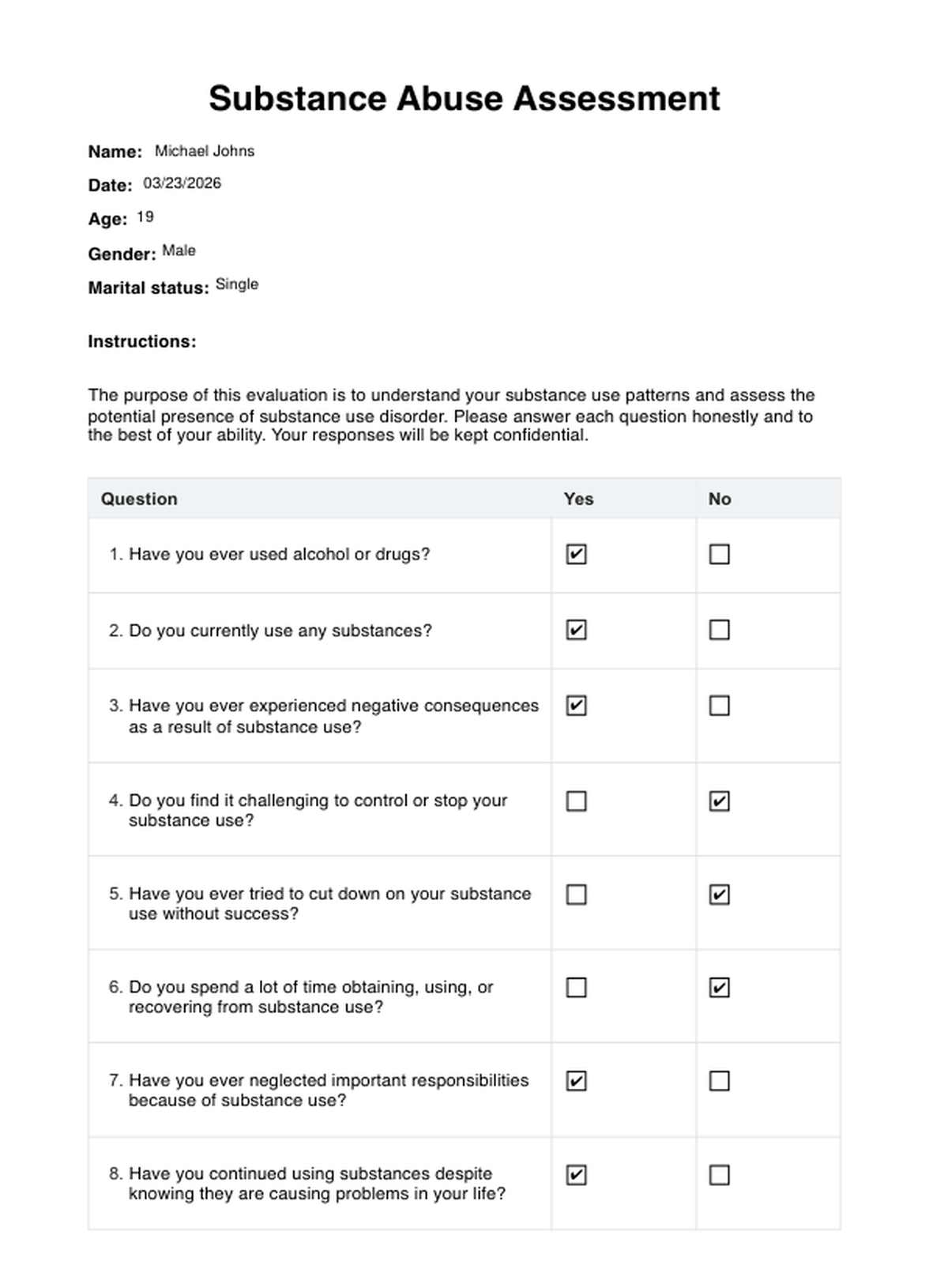The image size is (929, 1288).
Task: Mark No for question 8 continued use
Action: [719, 1175]
